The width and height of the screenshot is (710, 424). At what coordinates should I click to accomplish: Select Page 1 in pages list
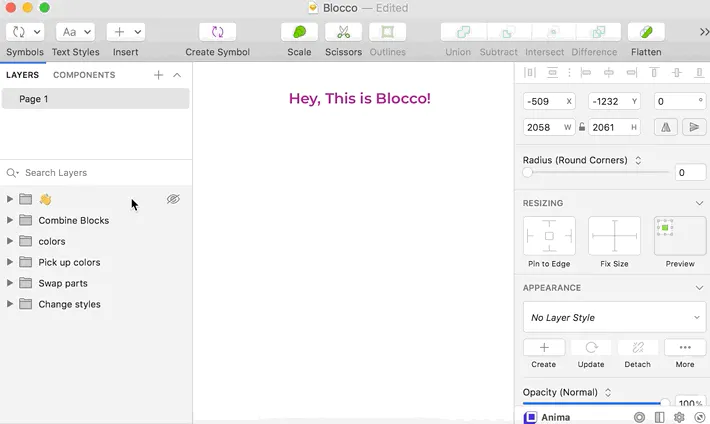pyautogui.click(x=96, y=99)
